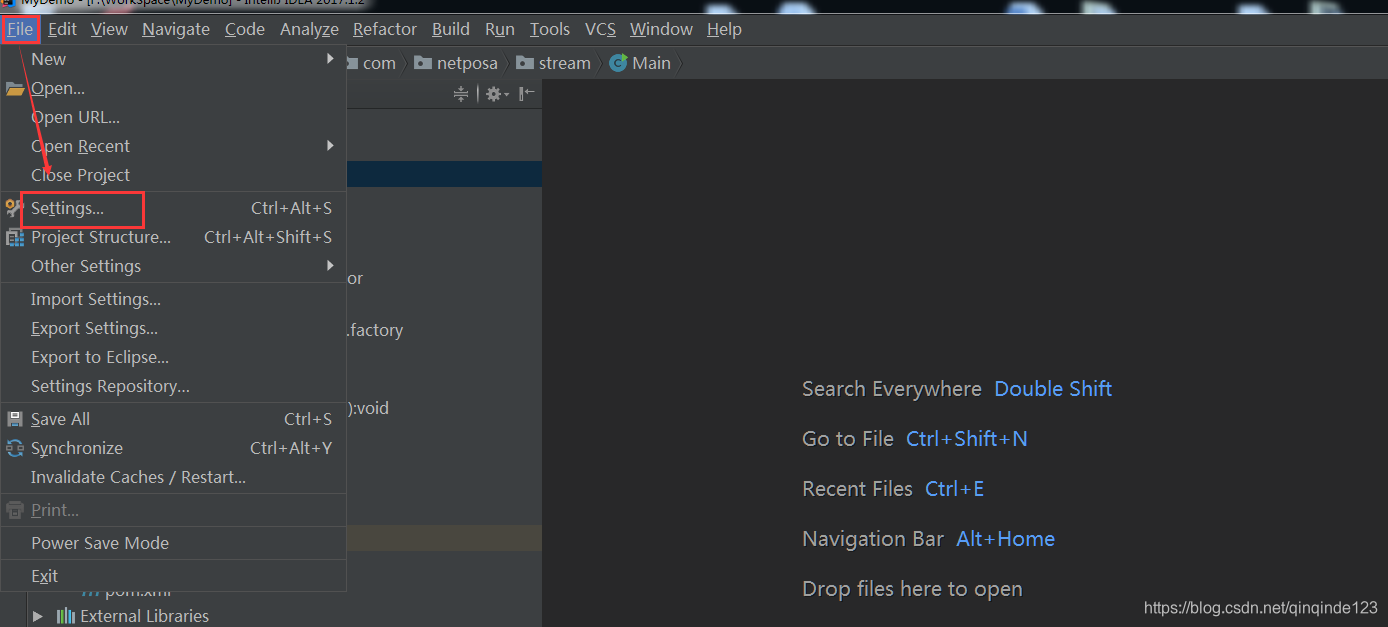
Task: Choose Export Settings...
Action: click(x=173, y=328)
